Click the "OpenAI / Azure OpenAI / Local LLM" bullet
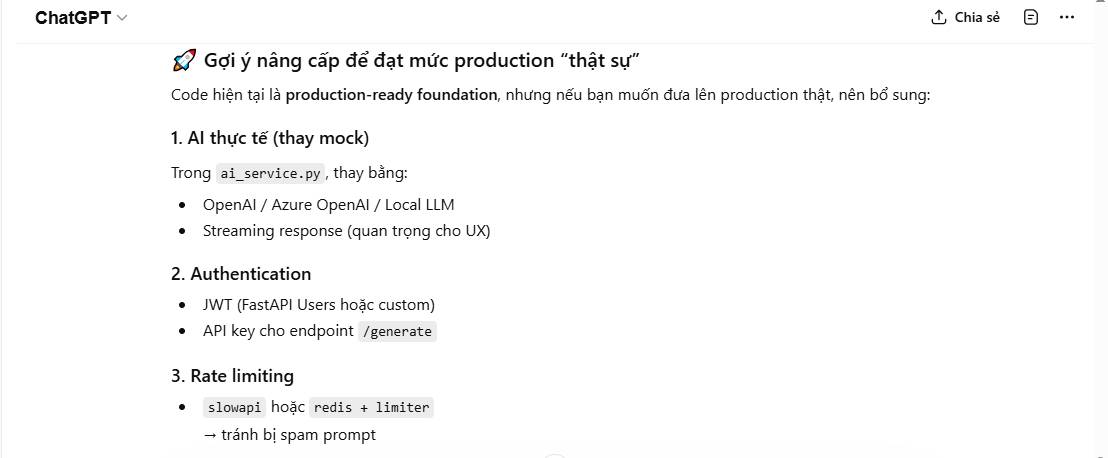 click(x=328, y=205)
